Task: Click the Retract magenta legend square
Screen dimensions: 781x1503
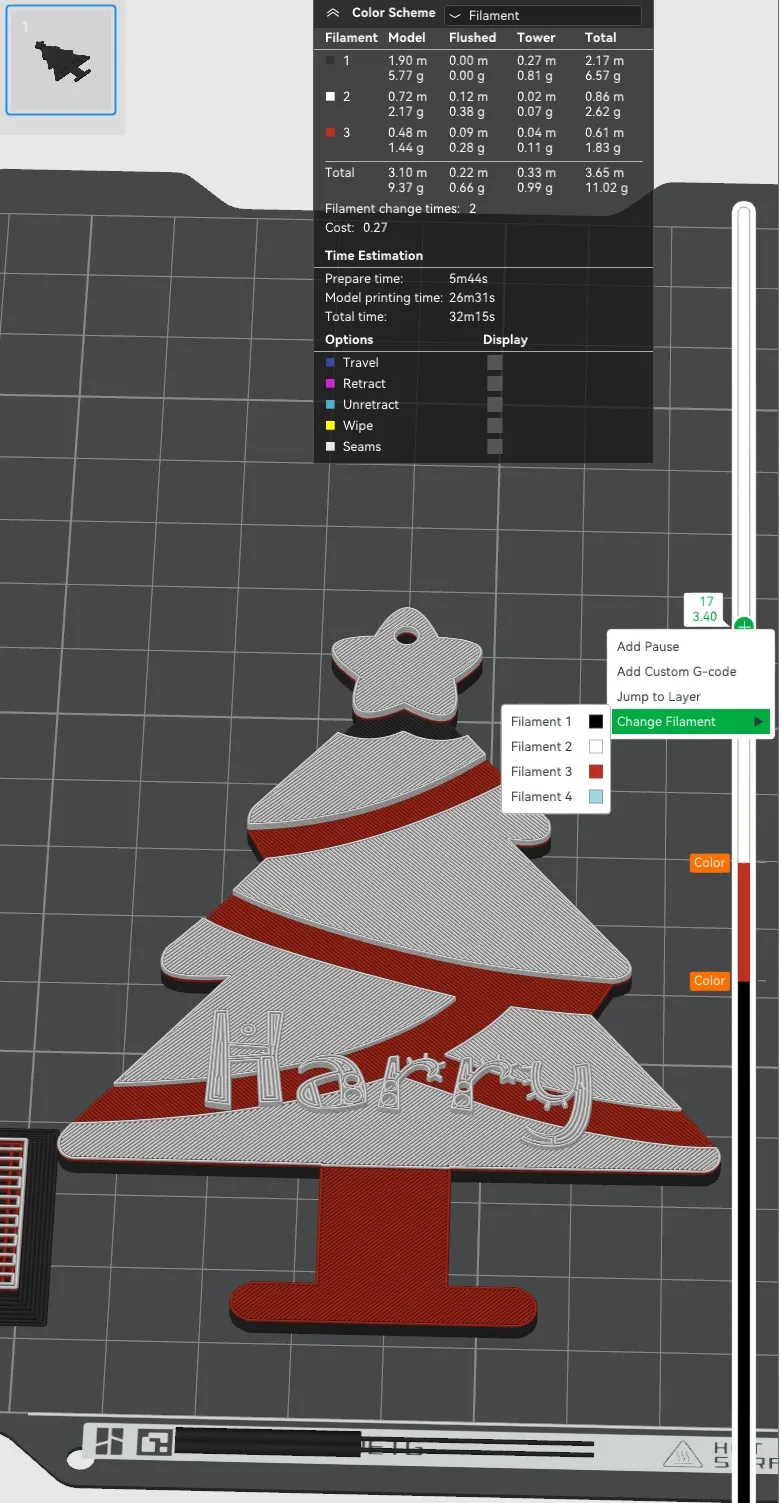Action: click(x=331, y=384)
